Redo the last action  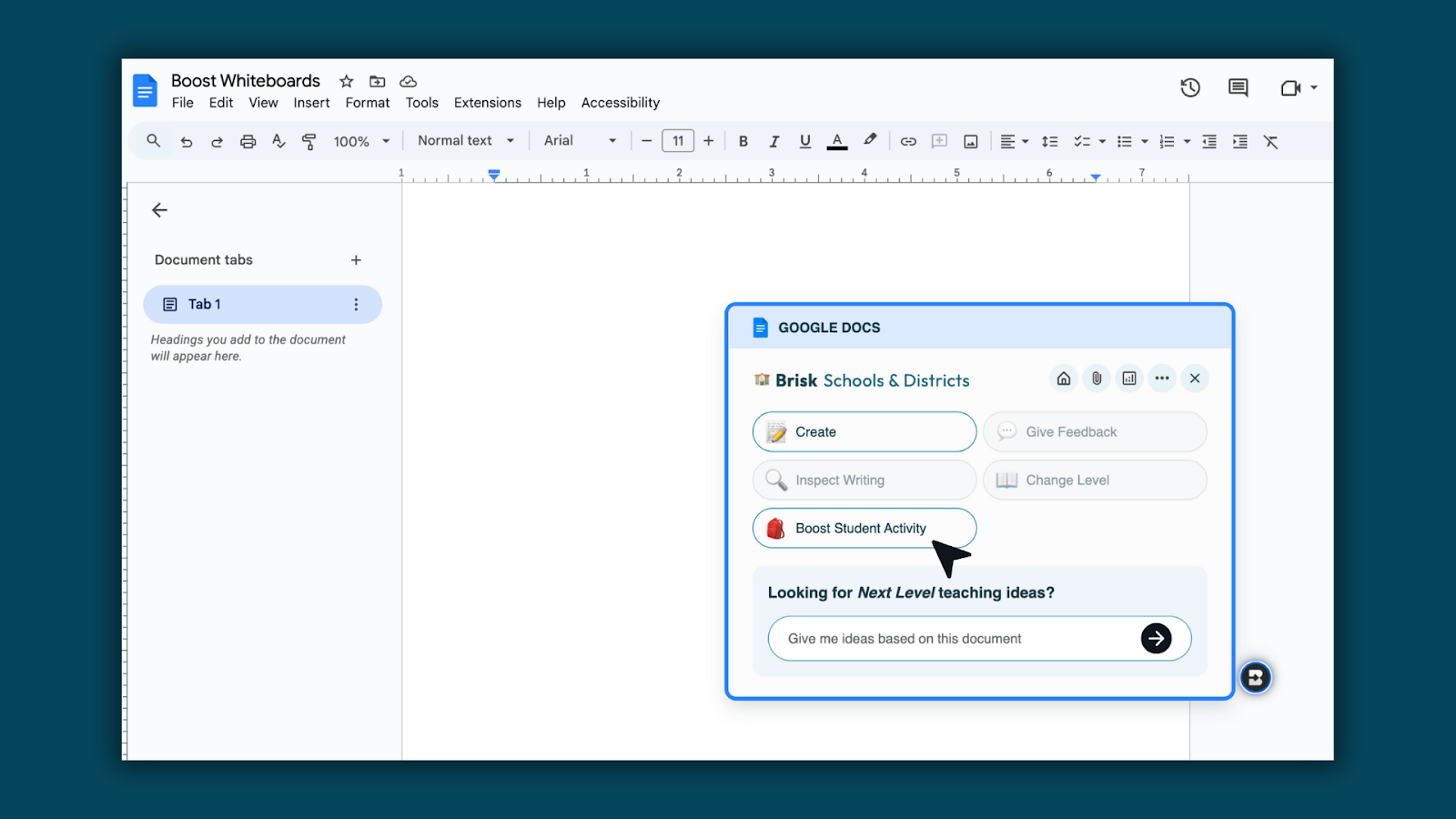coord(217,142)
